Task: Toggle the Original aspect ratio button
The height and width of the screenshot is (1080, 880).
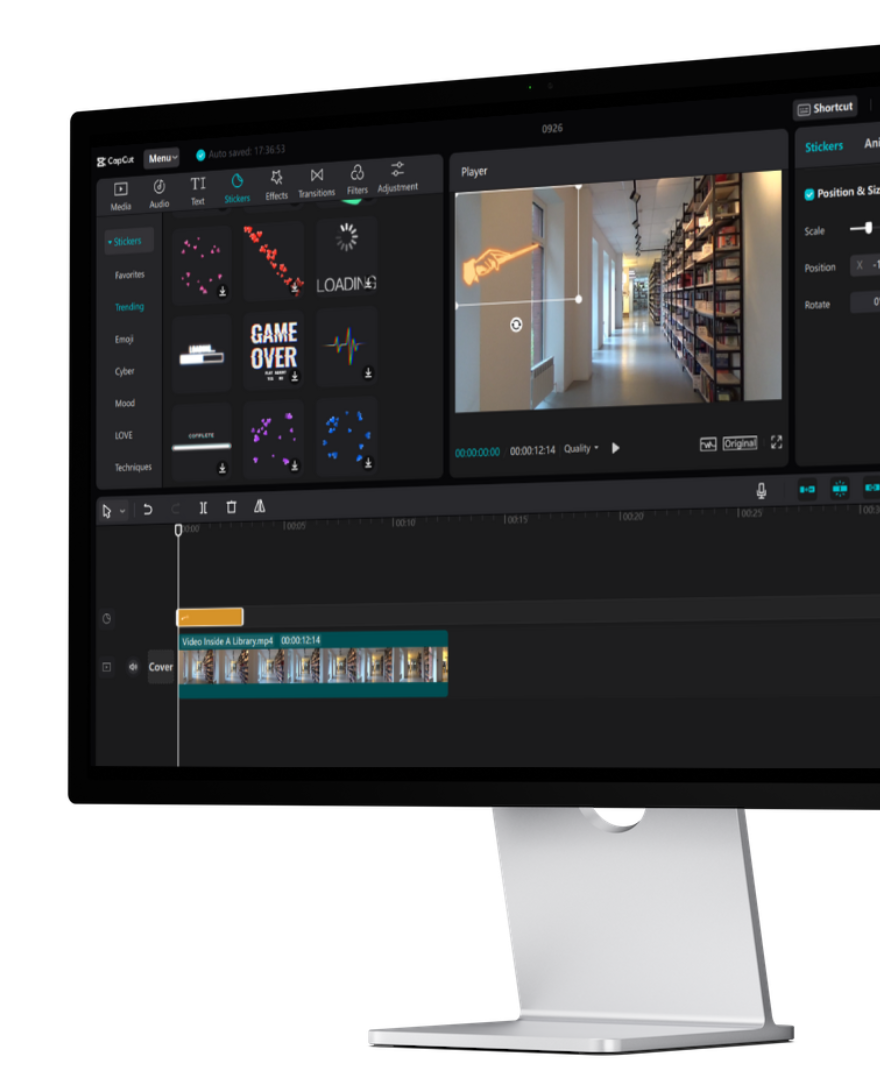Action: pos(740,443)
